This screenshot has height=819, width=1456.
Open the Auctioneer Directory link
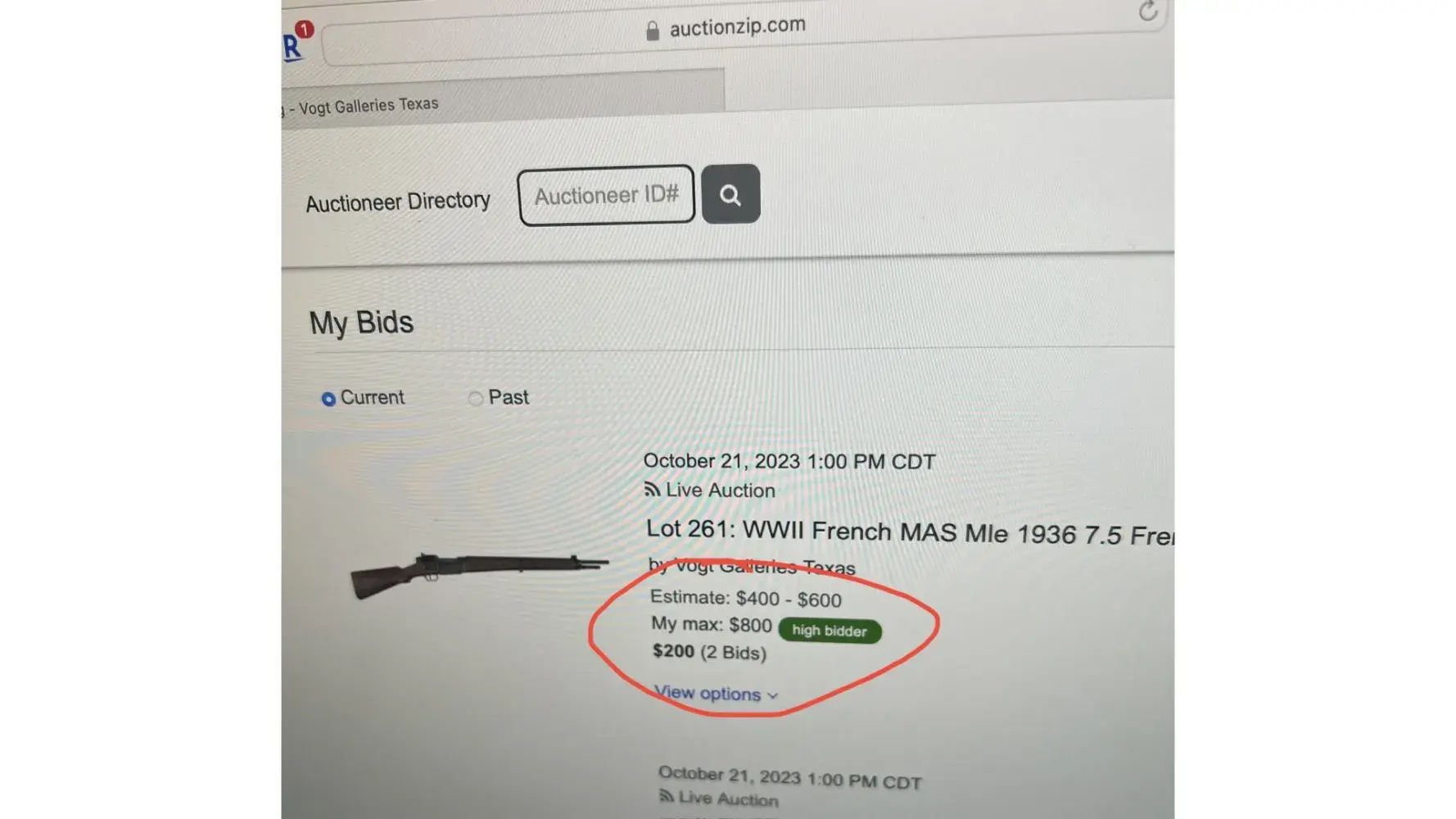click(398, 201)
